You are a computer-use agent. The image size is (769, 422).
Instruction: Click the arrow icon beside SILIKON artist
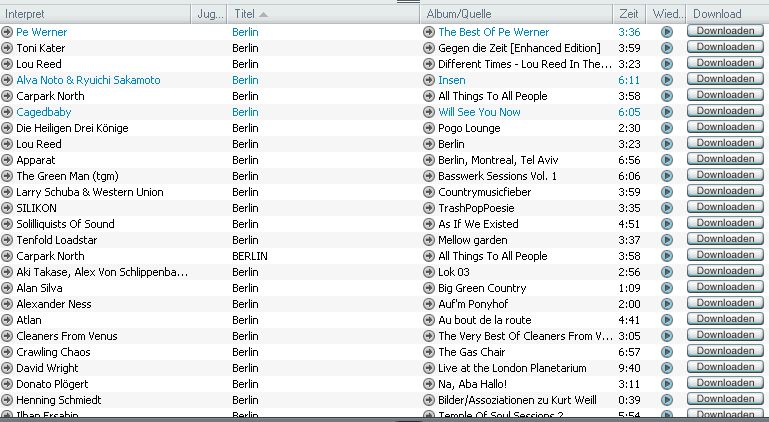pos(7,208)
